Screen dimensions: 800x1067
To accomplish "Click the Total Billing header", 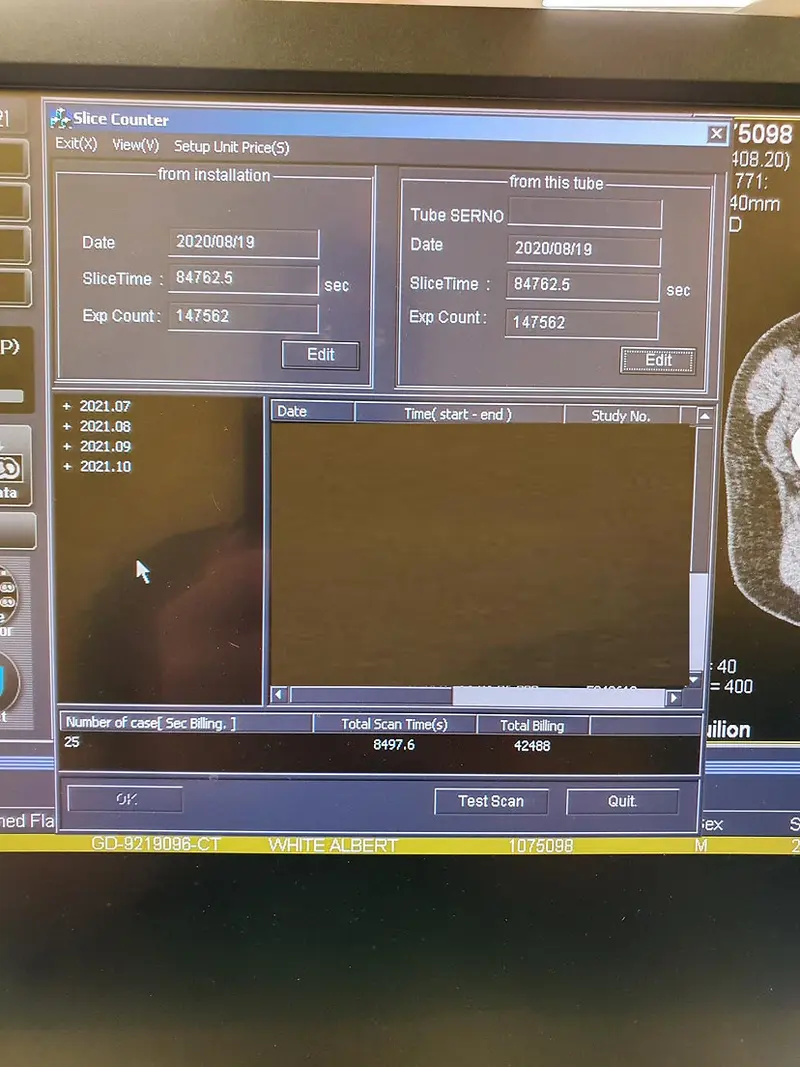I will point(533,725).
